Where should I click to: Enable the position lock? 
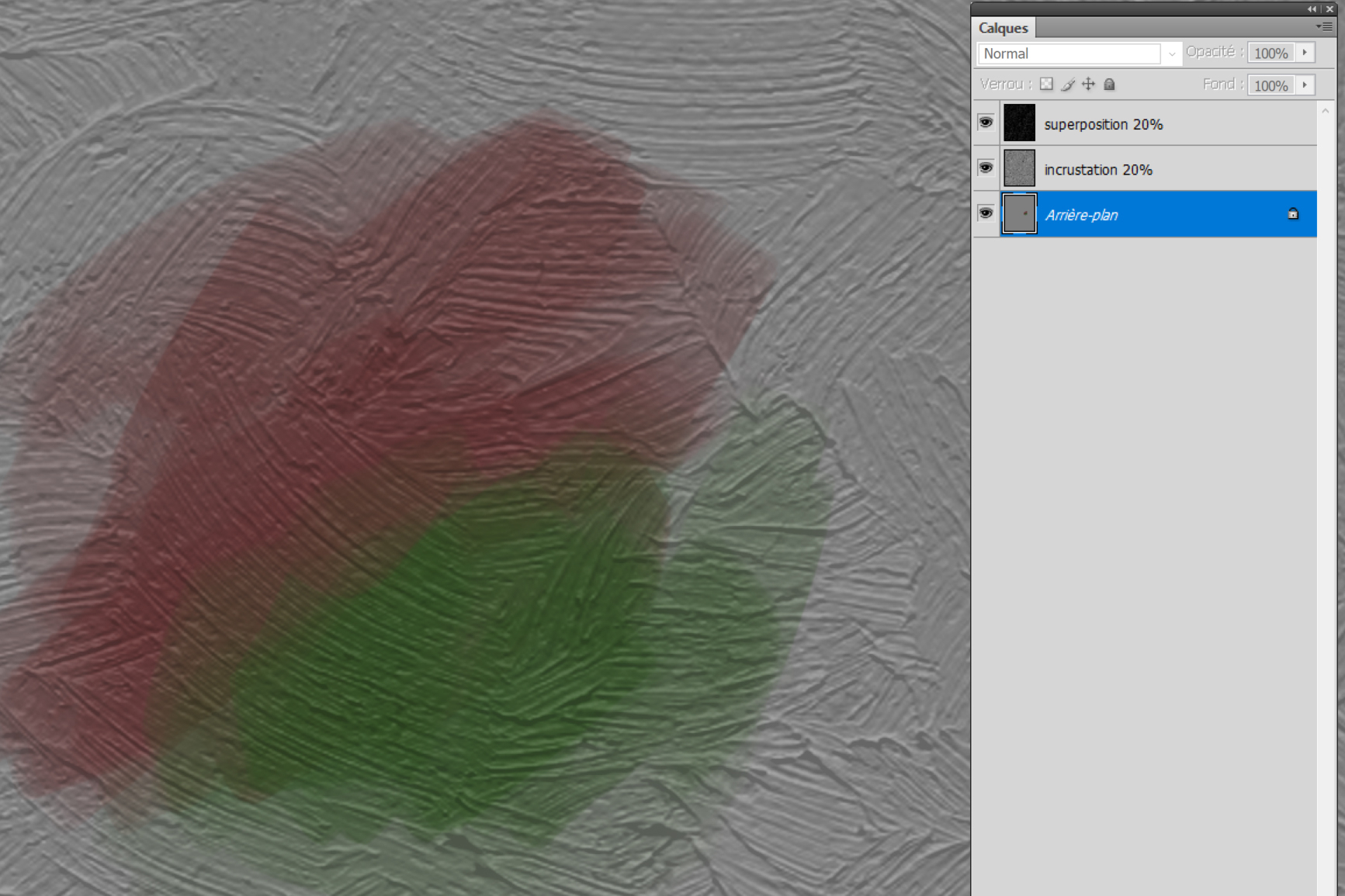pos(1088,84)
